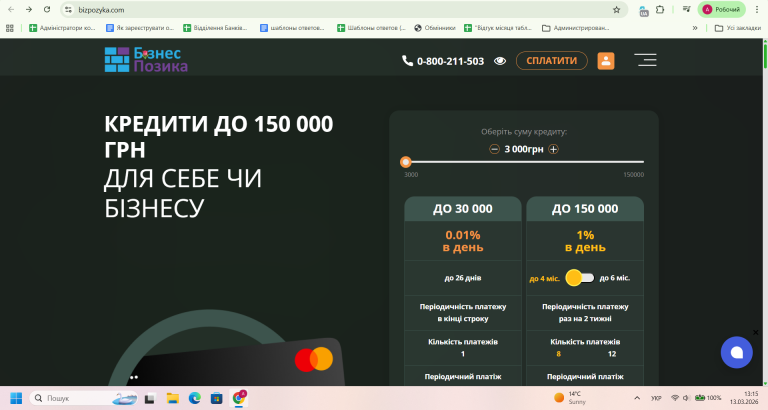Screen dimensions: 768x410
Task: Close the chat widget with X
Action: click(755, 332)
